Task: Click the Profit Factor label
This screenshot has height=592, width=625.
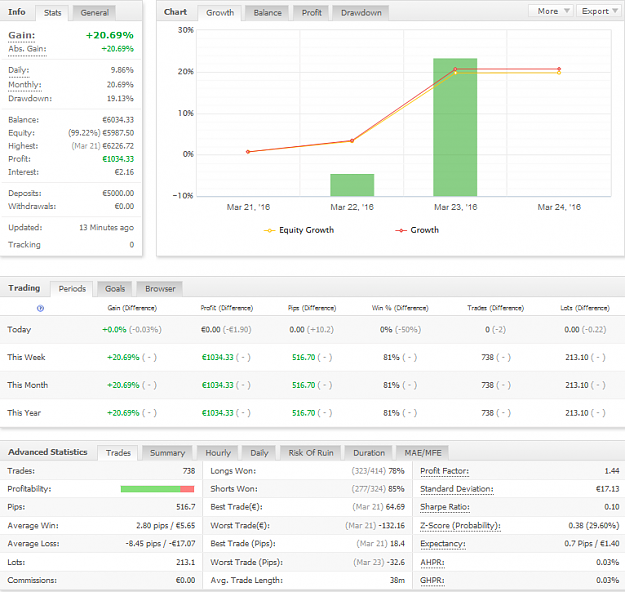Action: click(x=444, y=471)
